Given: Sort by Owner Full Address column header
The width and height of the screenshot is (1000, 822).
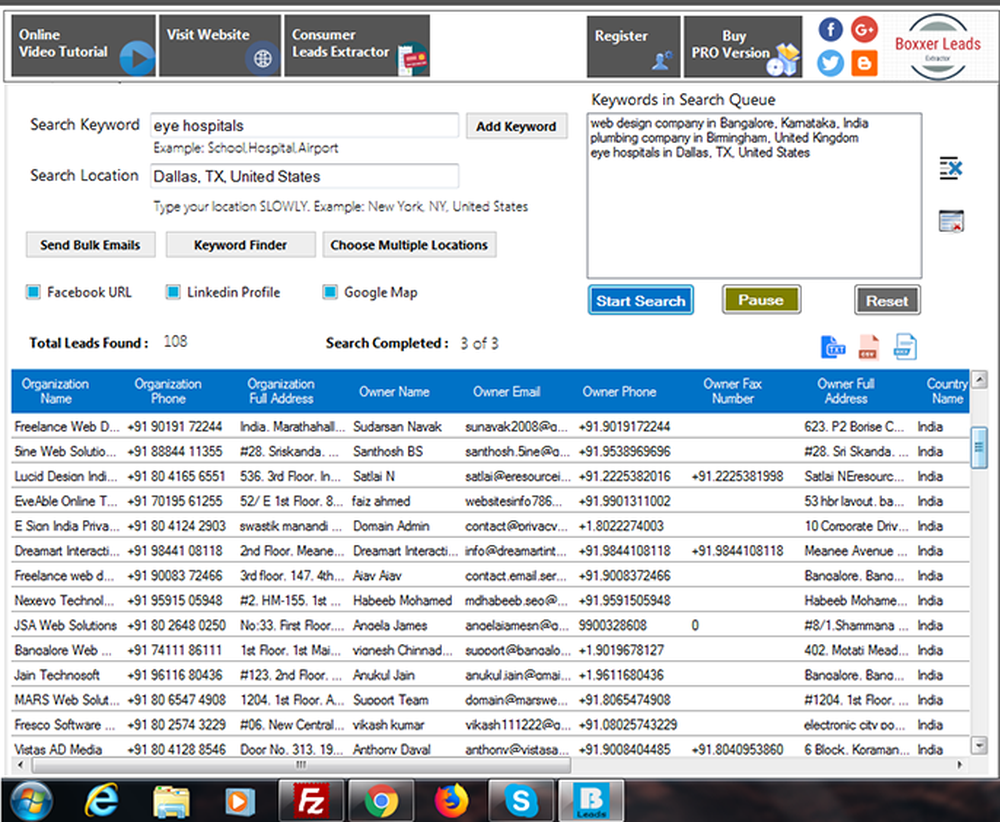Looking at the screenshot, I should (x=846, y=391).
